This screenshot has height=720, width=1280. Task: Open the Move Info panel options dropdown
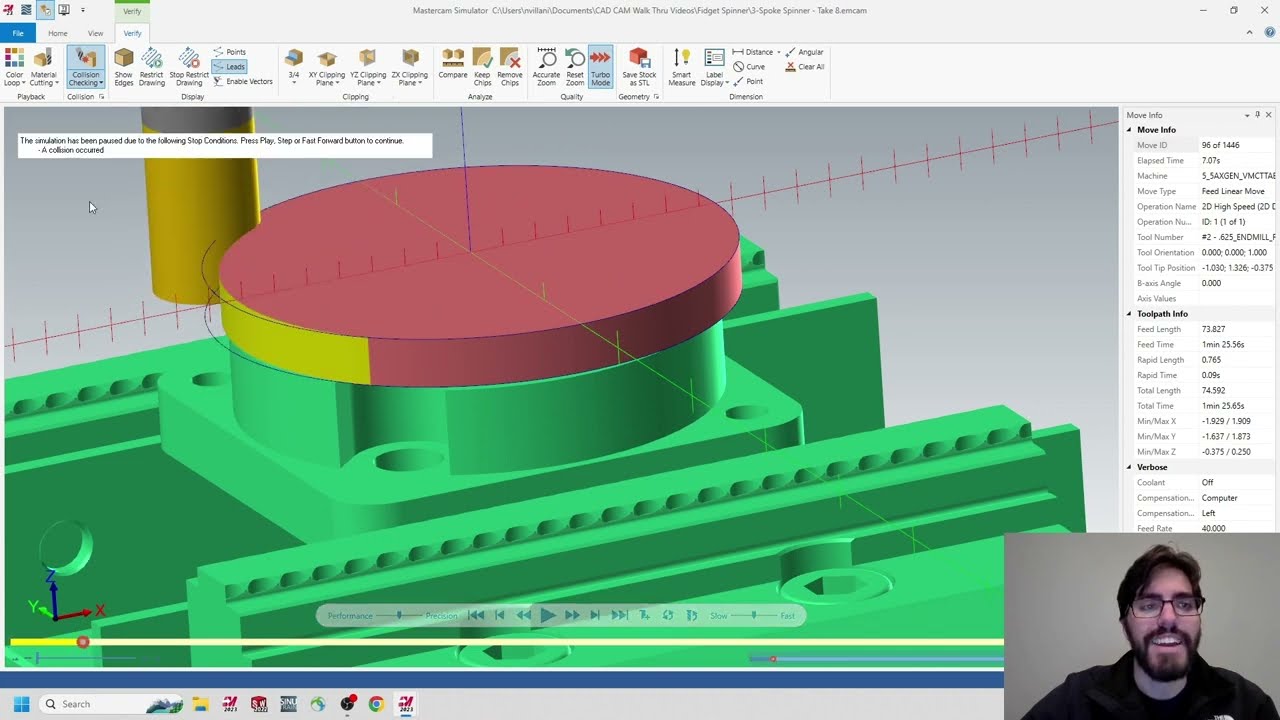pos(1247,115)
